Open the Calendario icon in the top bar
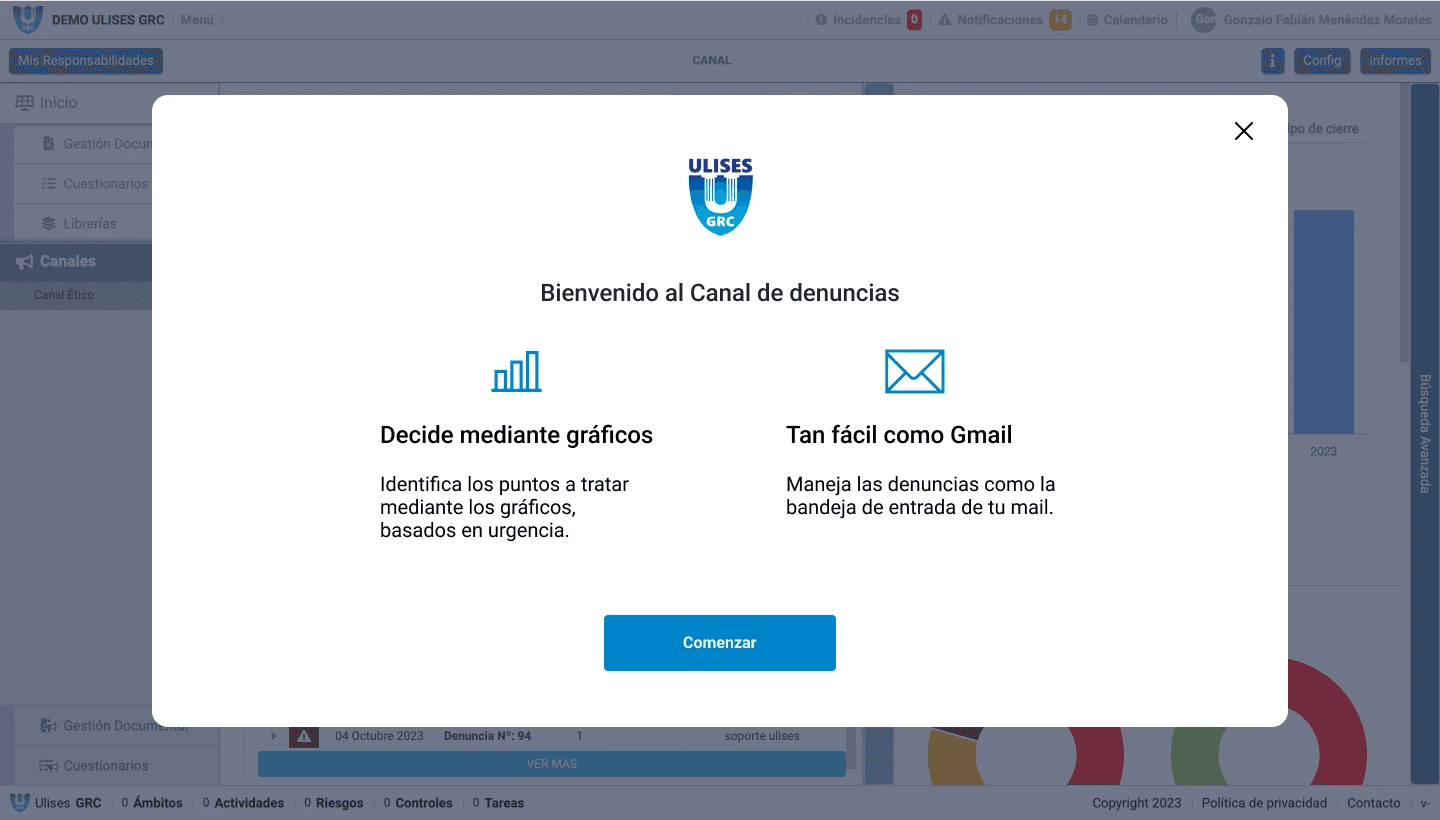The height and width of the screenshot is (820, 1440). 1093,20
